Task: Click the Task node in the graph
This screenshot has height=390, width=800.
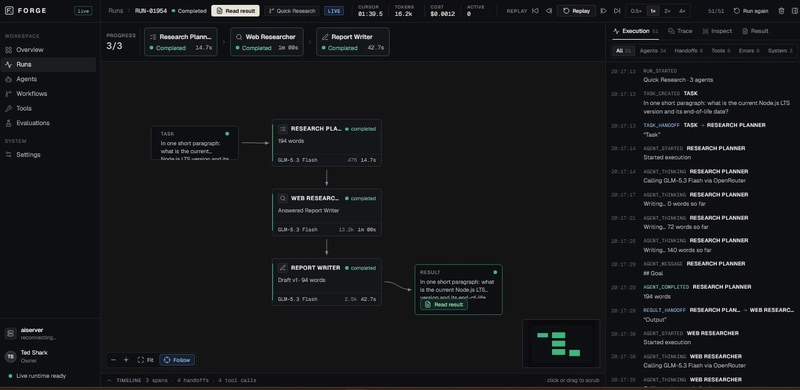Action: [x=194, y=143]
